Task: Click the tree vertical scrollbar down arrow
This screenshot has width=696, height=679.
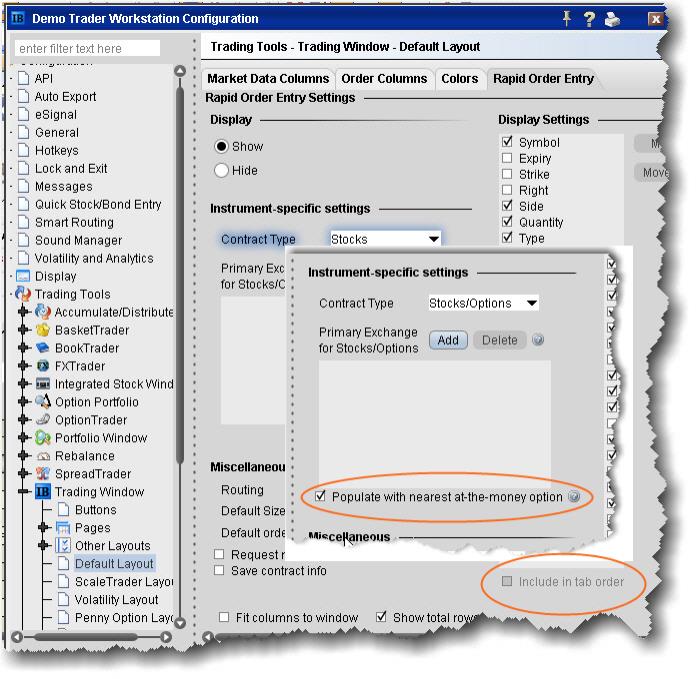Action: click(180, 622)
